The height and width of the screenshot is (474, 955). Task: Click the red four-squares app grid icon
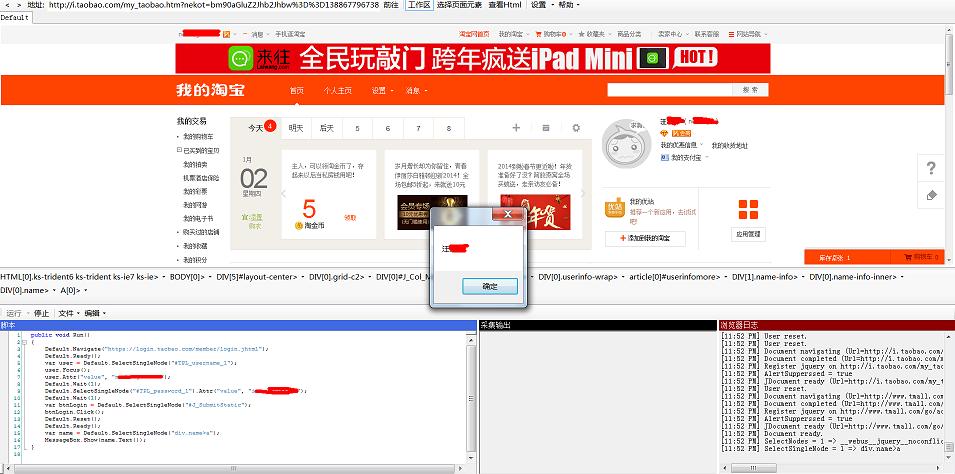[x=748, y=210]
